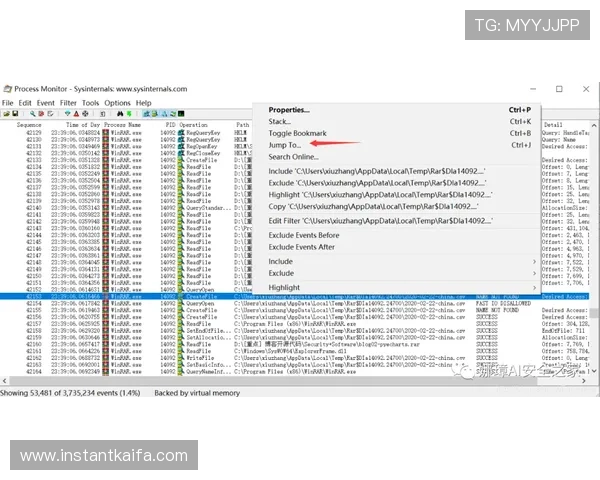Click the Highlight triangle toolbar icon
The image size is (600, 480).
point(76,114)
